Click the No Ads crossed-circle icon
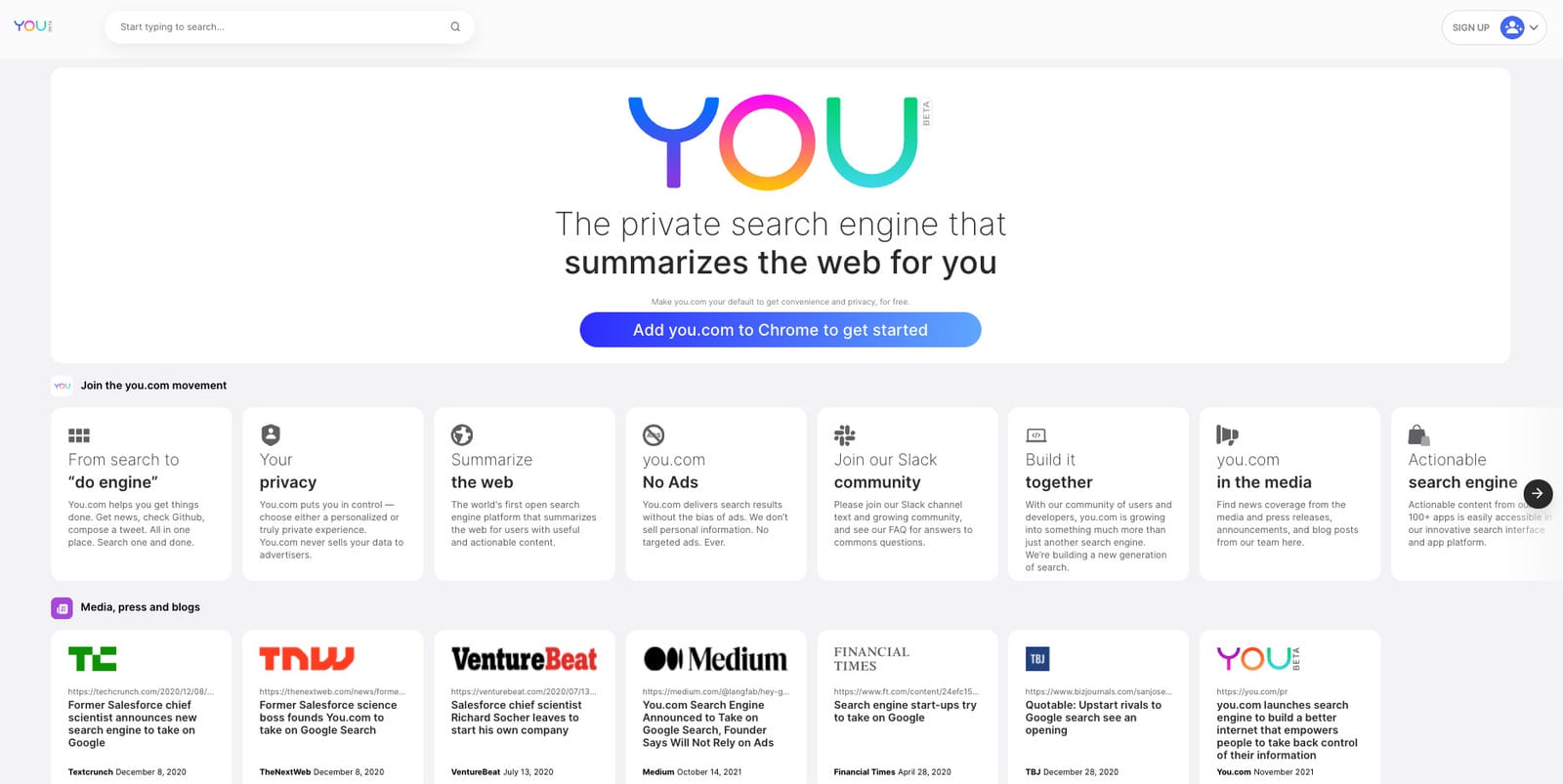The height and width of the screenshot is (784, 1563). pyautogui.click(x=654, y=434)
